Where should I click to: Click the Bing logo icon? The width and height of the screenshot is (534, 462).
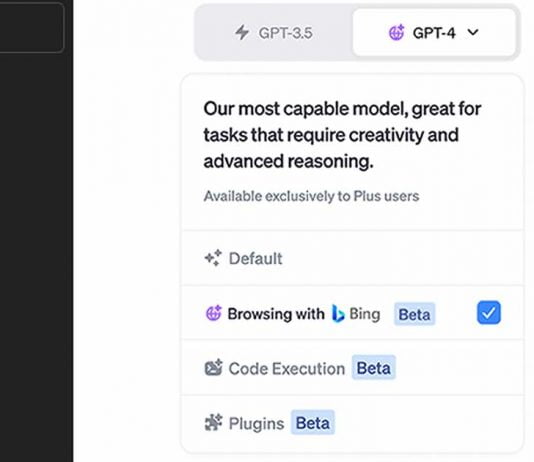click(338, 313)
